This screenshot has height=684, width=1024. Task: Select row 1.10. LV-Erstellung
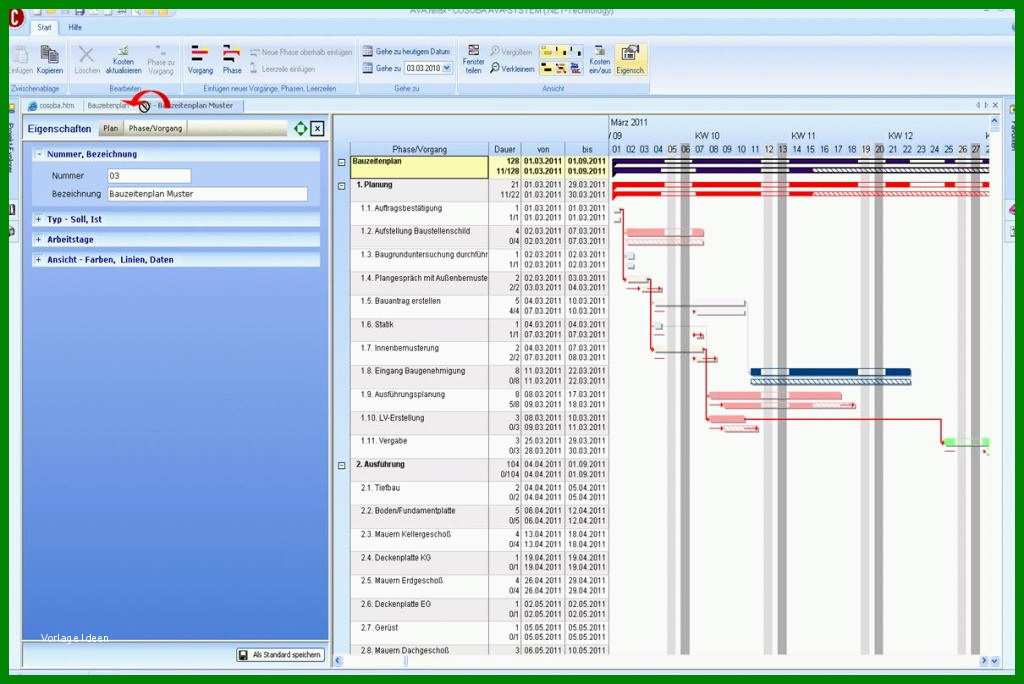(479, 423)
